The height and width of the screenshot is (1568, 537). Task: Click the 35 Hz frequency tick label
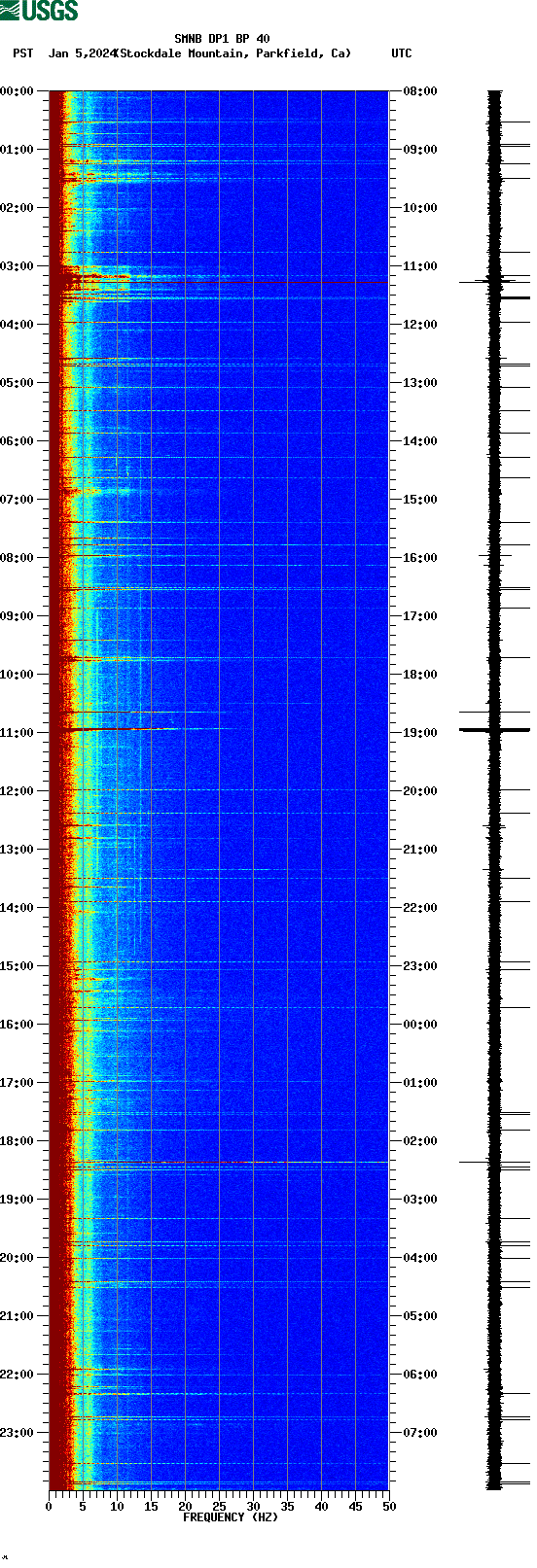point(287,1507)
